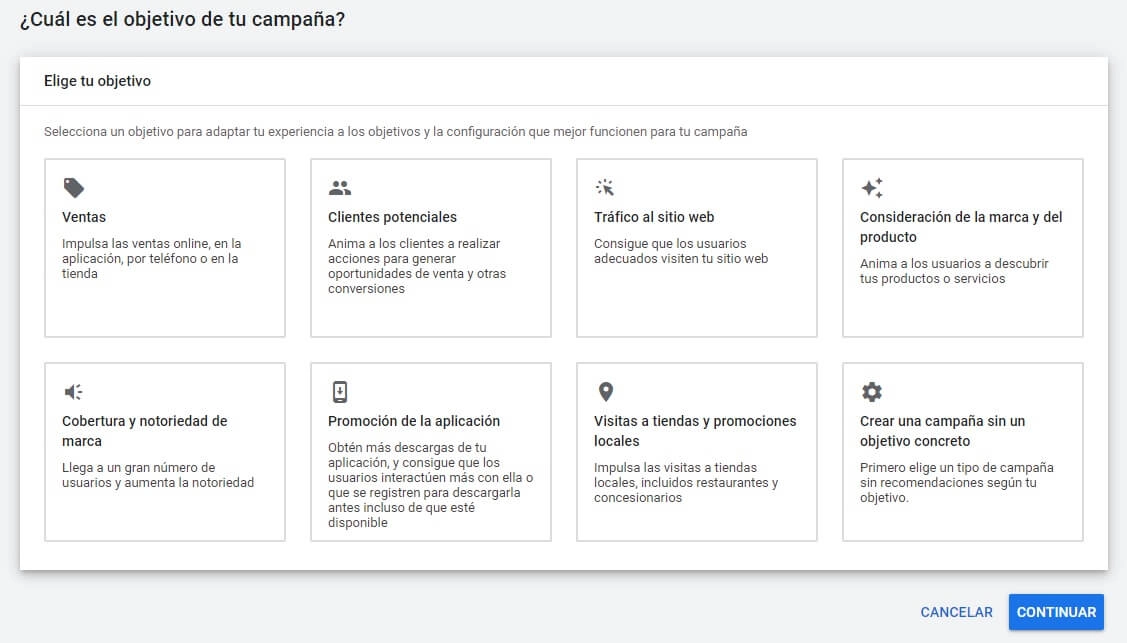Click description 'Obtén más descargas de tu aplicación'
This screenshot has height=643, width=1127.
(431, 485)
